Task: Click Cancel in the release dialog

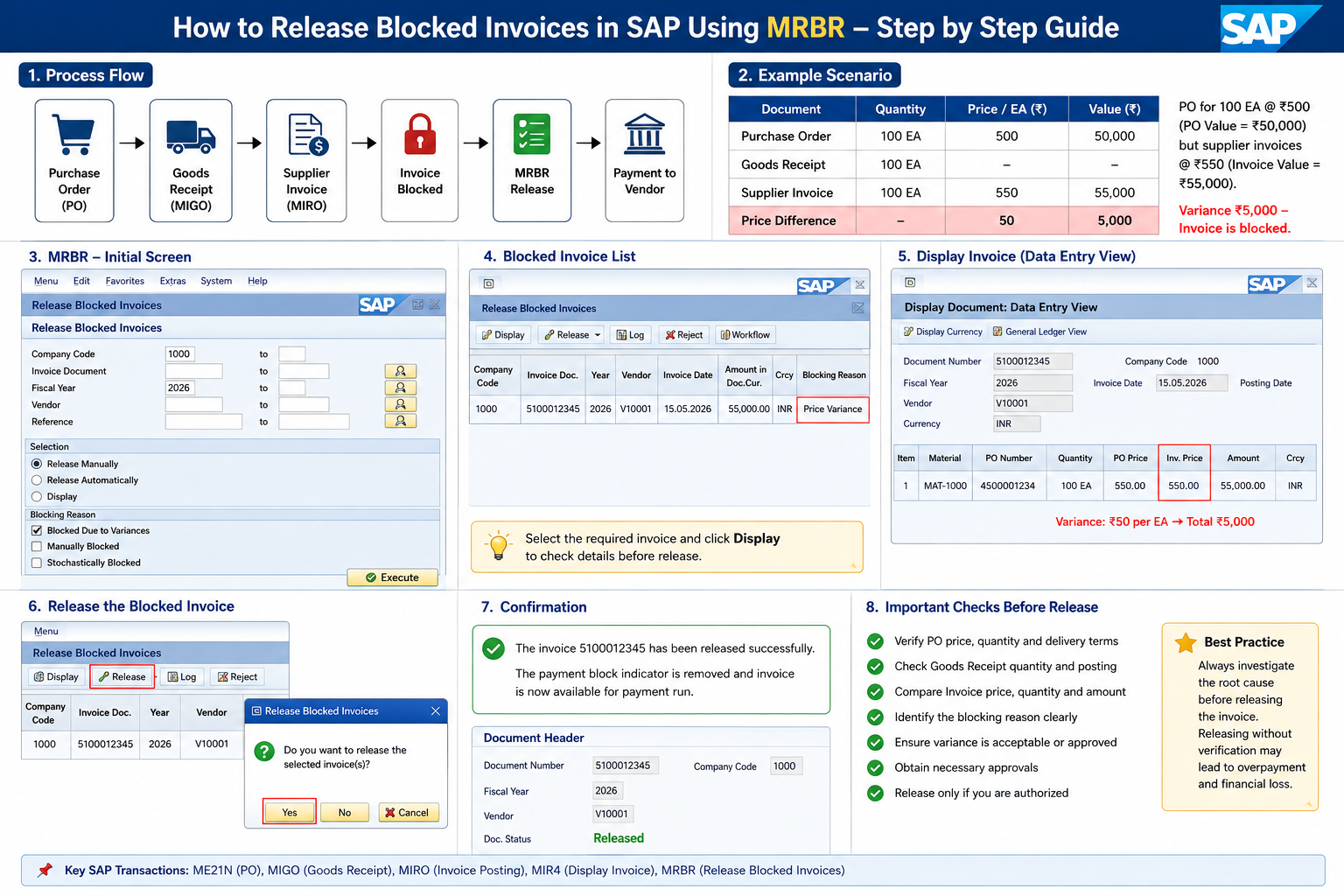Action: coord(408,812)
